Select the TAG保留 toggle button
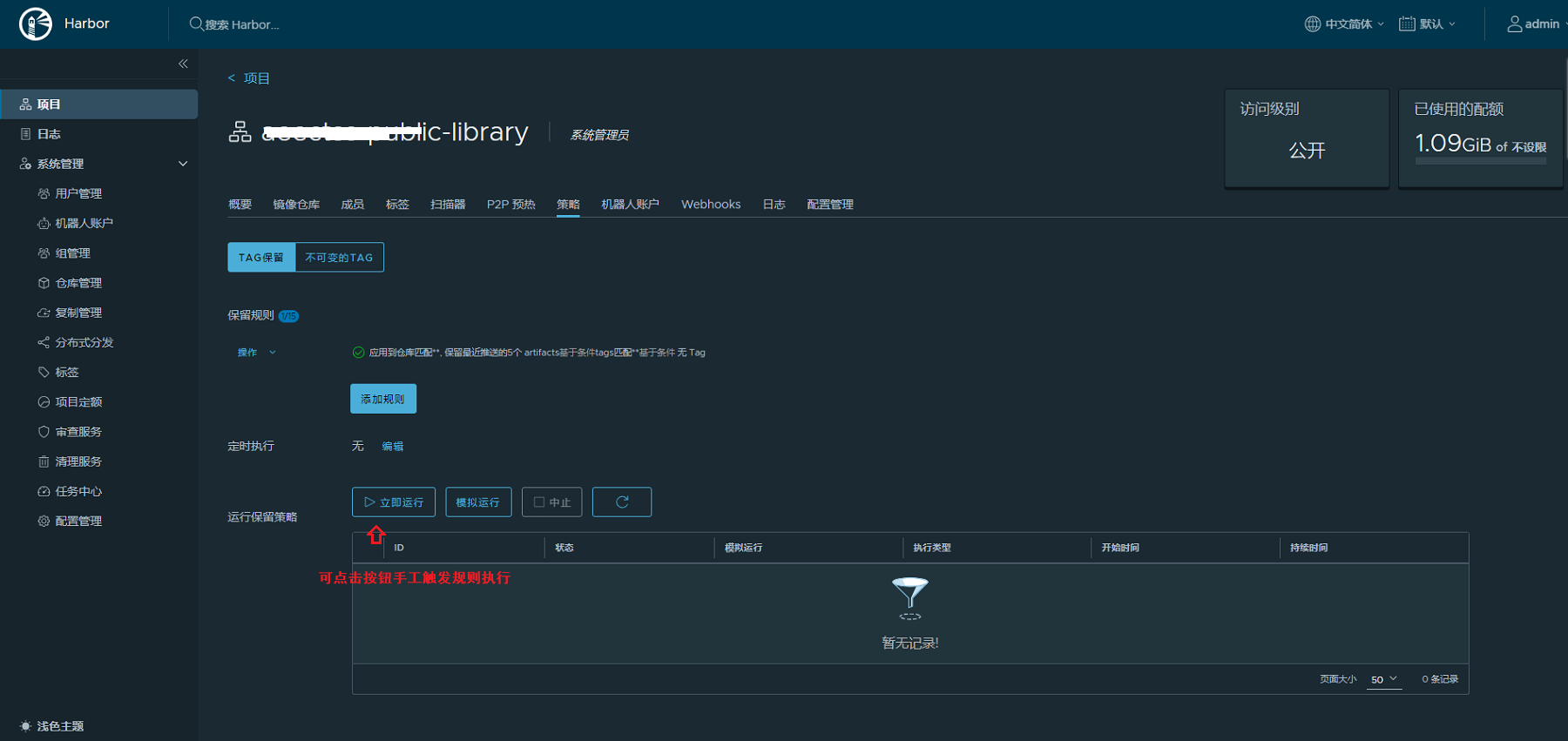The image size is (1568, 741). pos(261,257)
